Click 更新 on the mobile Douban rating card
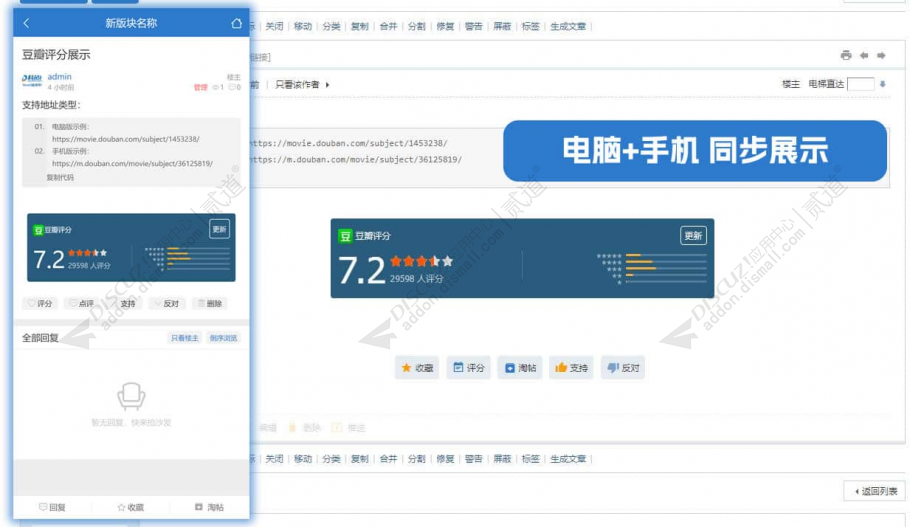The width and height of the screenshot is (910, 527). click(x=219, y=229)
